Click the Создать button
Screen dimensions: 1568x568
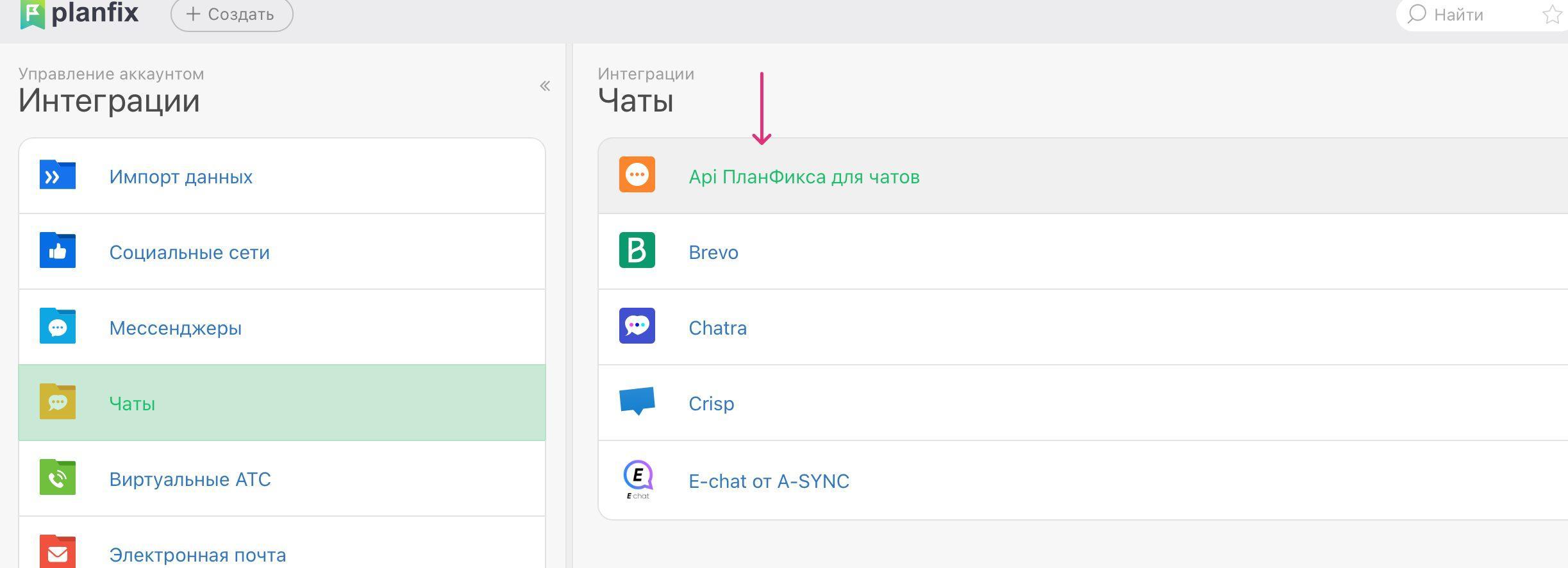pos(231,15)
